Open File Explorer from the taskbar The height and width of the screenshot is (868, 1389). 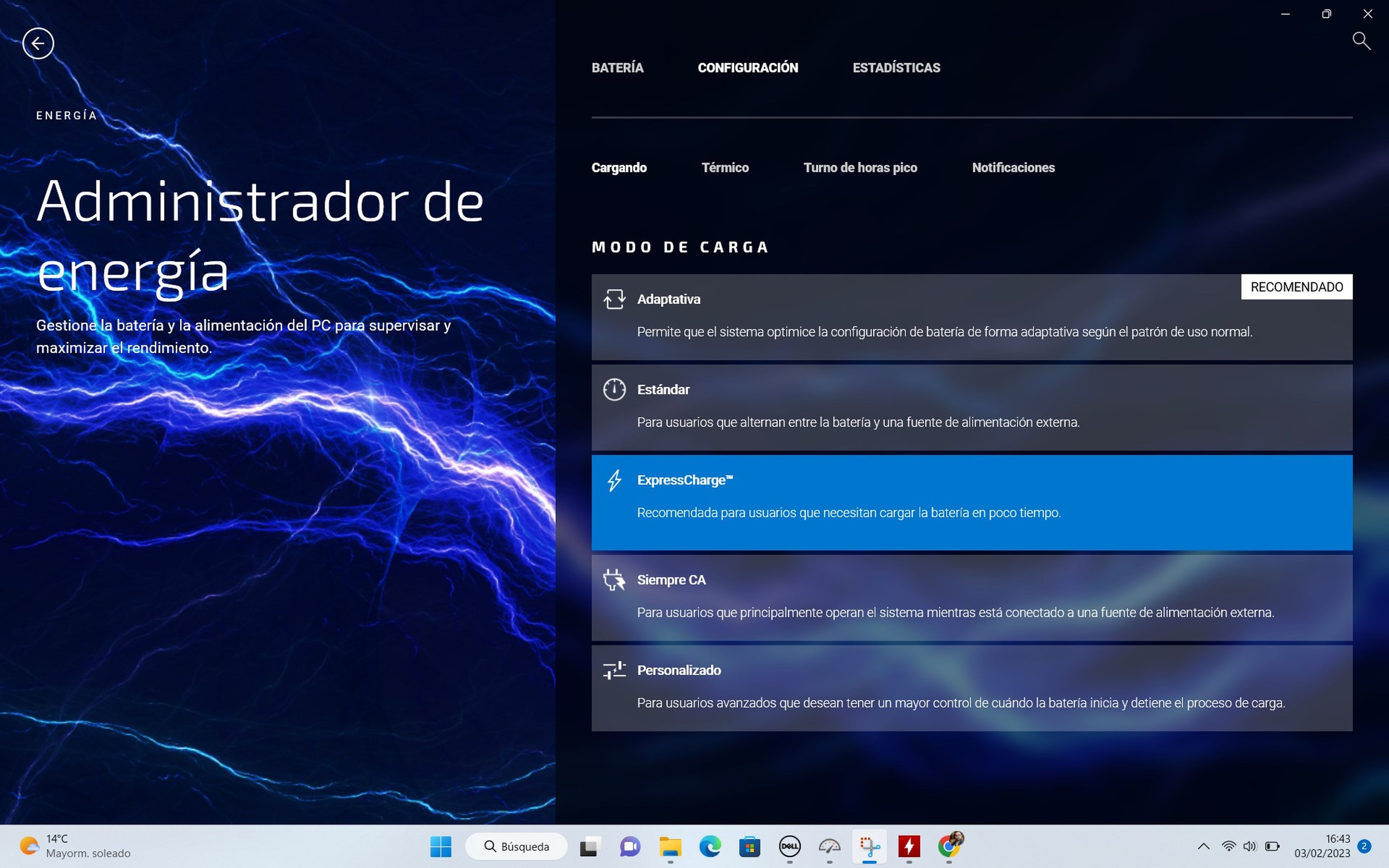(x=670, y=846)
